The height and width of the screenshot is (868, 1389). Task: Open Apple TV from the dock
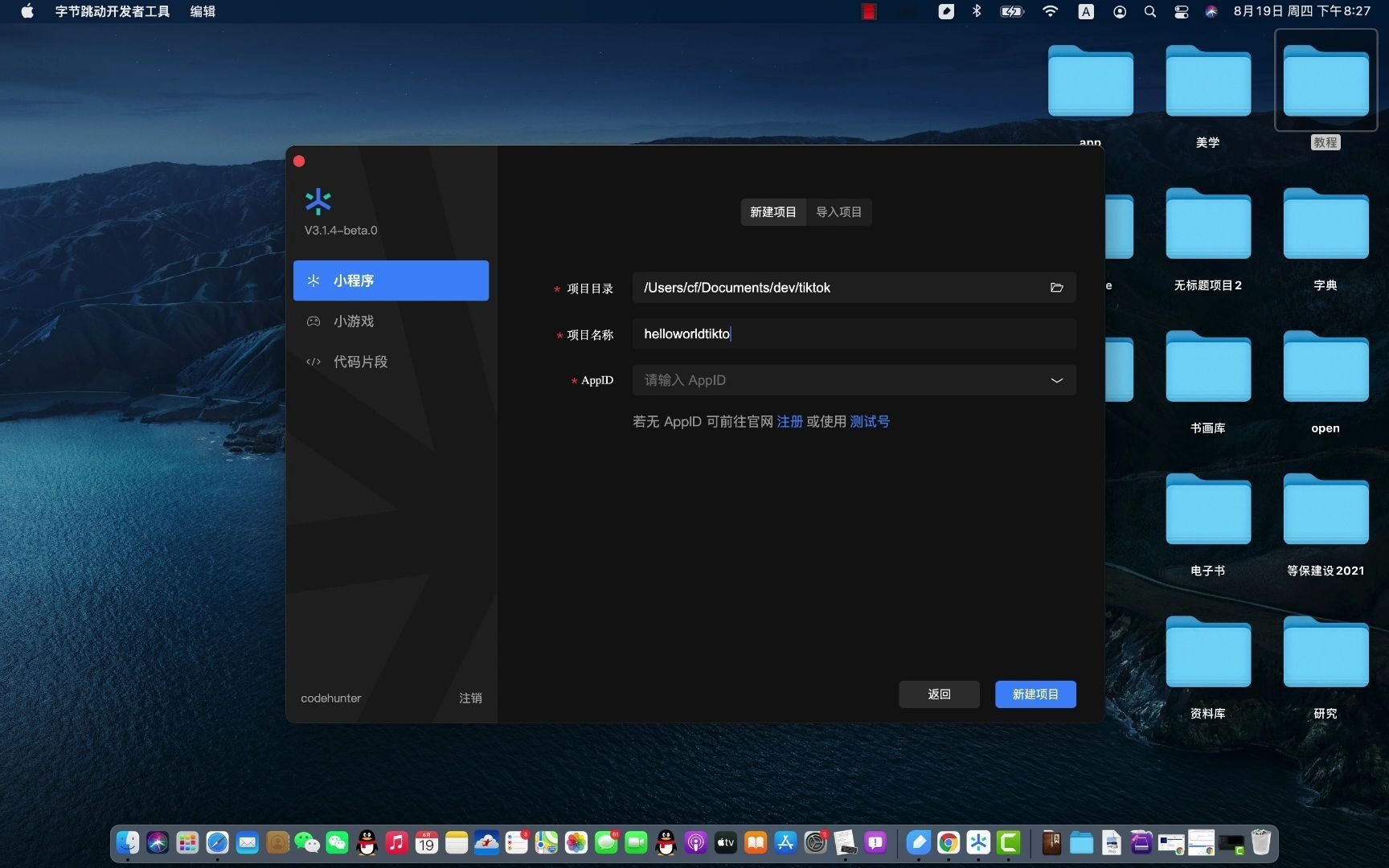(x=726, y=842)
